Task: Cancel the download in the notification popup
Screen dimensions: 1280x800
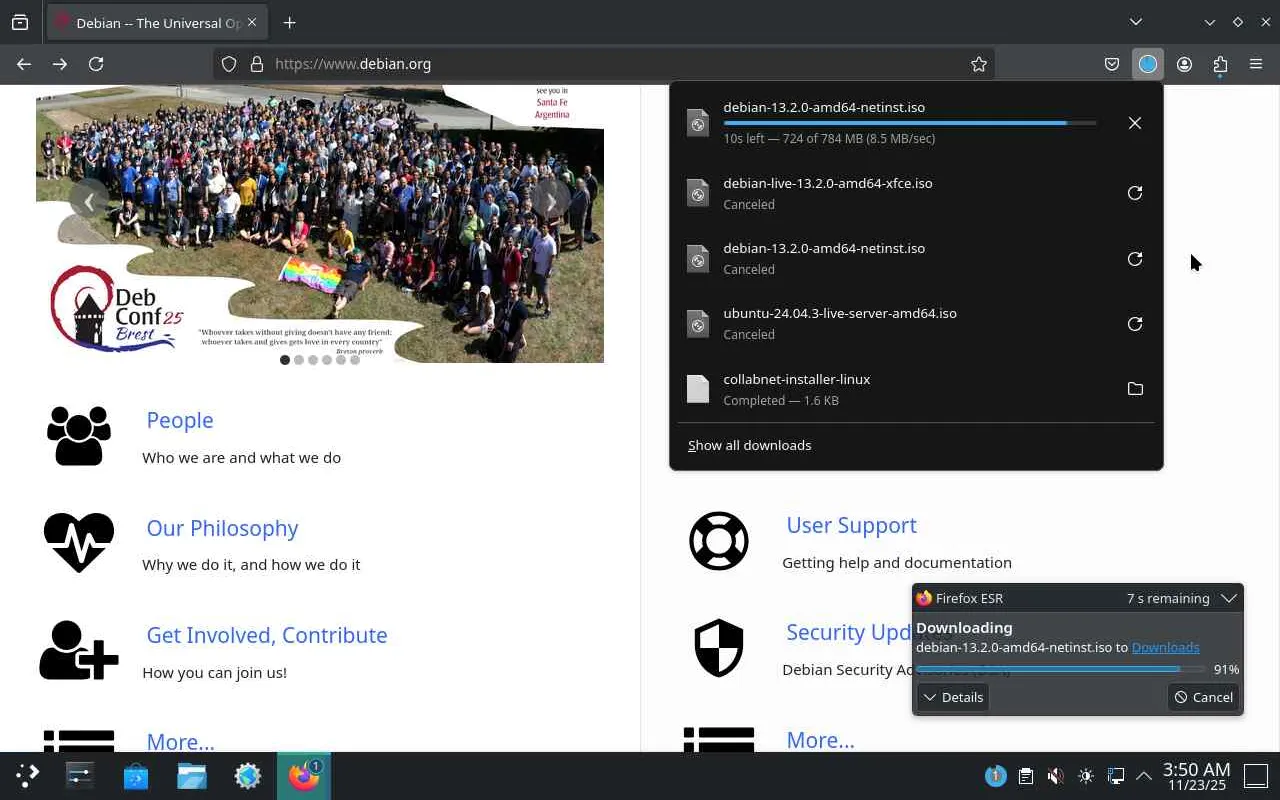Action: pyautogui.click(x=1204, y=697)
